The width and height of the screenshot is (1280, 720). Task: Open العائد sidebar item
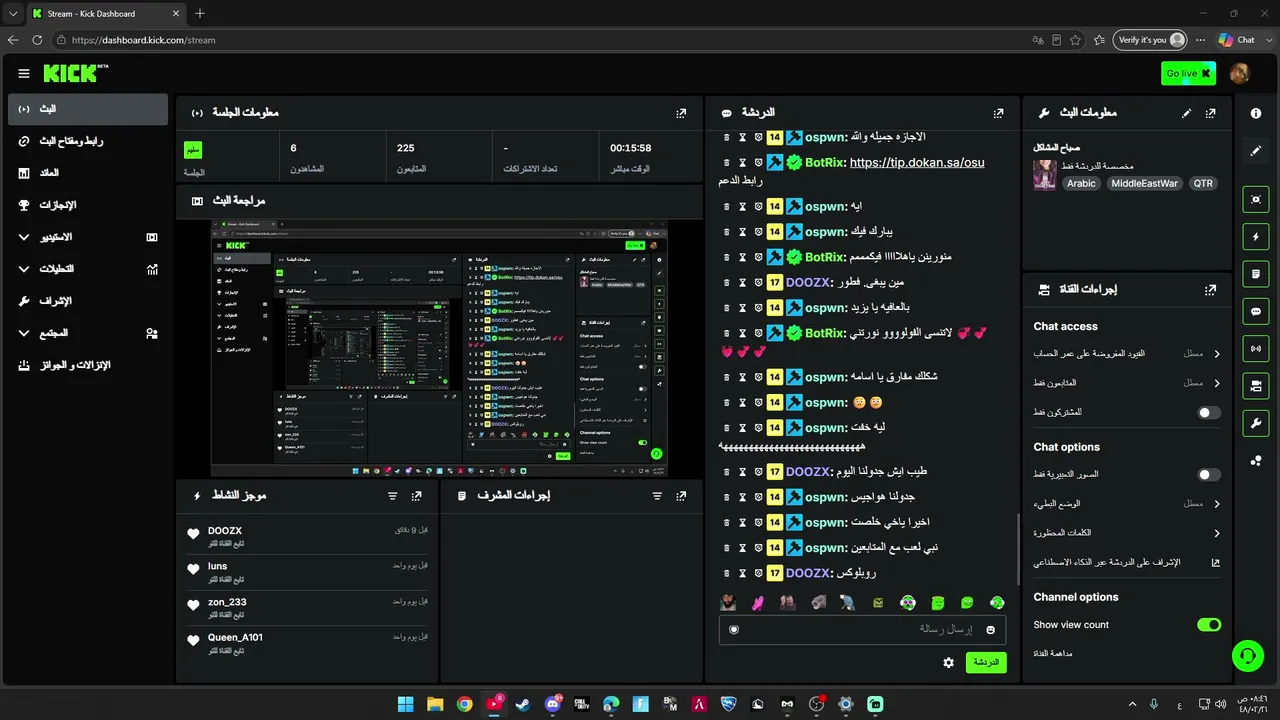pos(88,173)
